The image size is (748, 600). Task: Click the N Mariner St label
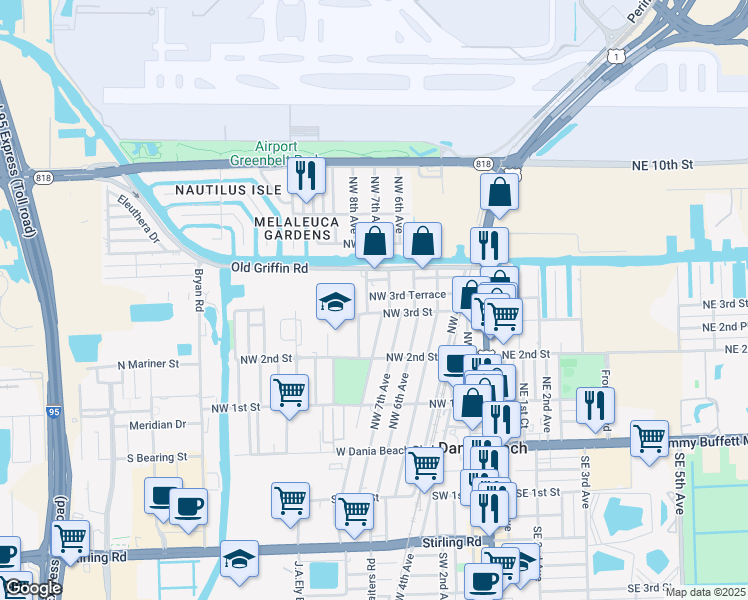(148, 364)
